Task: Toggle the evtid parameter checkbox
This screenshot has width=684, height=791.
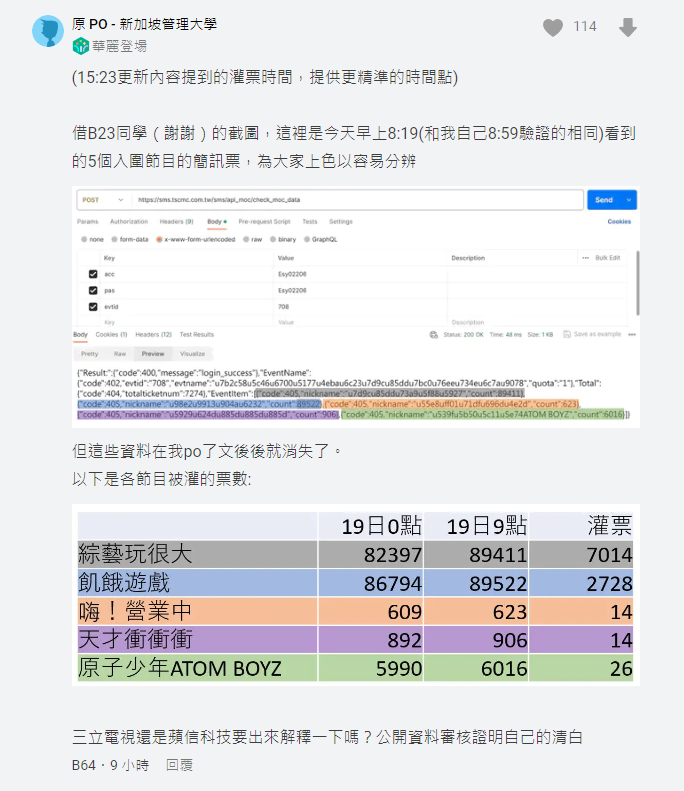Action: pos(93,306)
